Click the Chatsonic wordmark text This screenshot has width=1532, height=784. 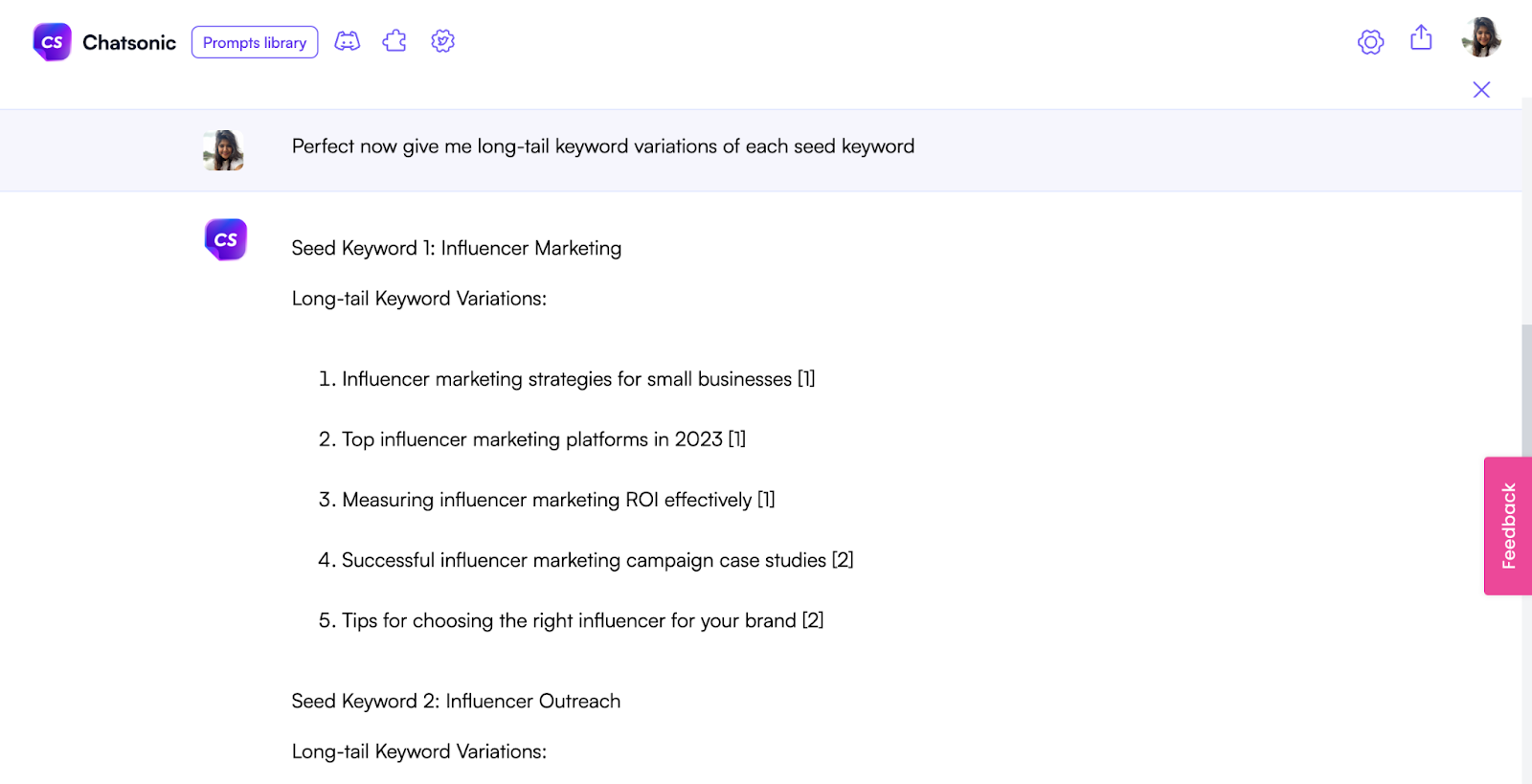(129, 43)
